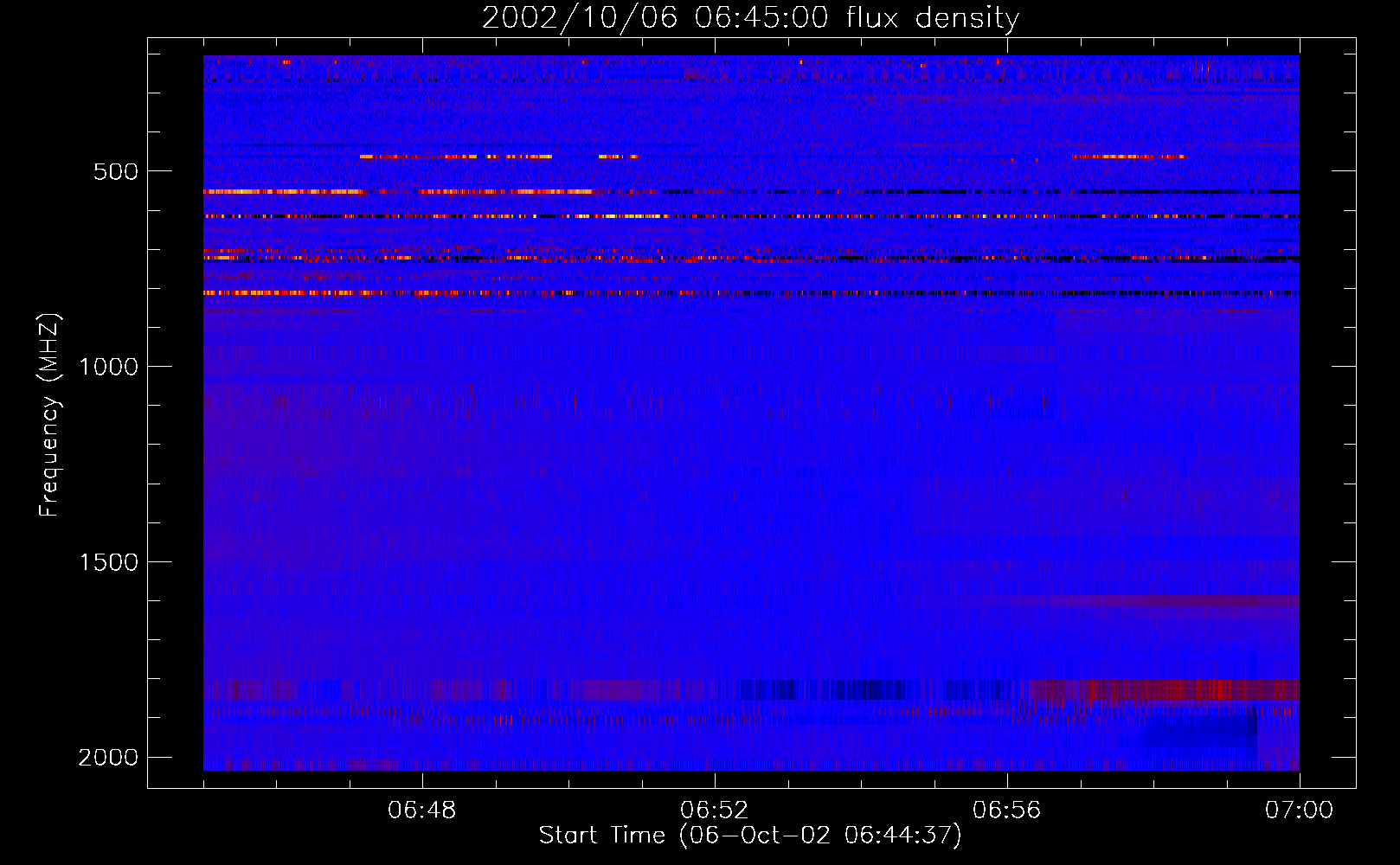Click the 06:52 time tick label
The image size is (1400, 865).
coord(715,811)
